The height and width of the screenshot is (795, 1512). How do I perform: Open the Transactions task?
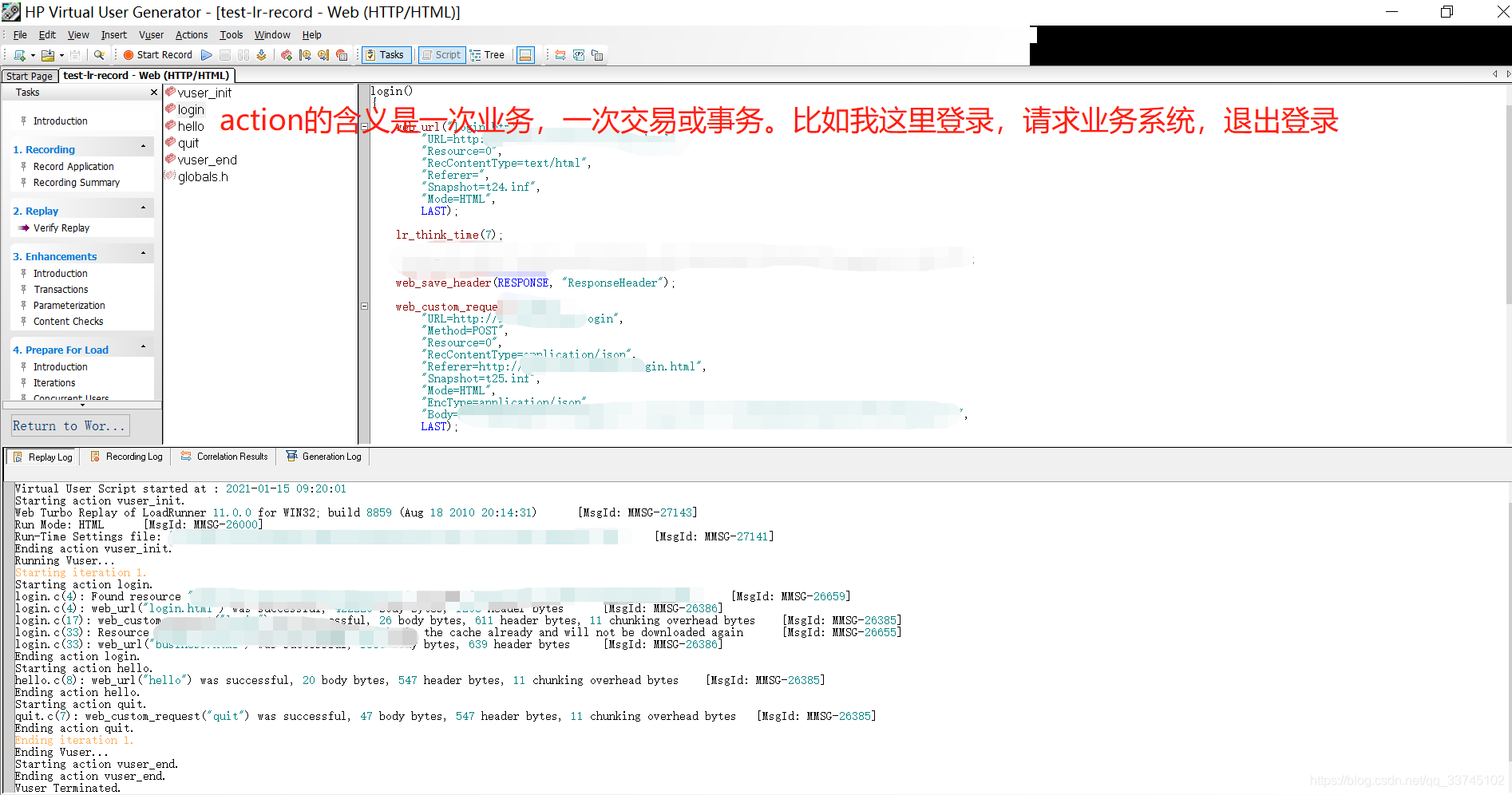tap(61, 290)
